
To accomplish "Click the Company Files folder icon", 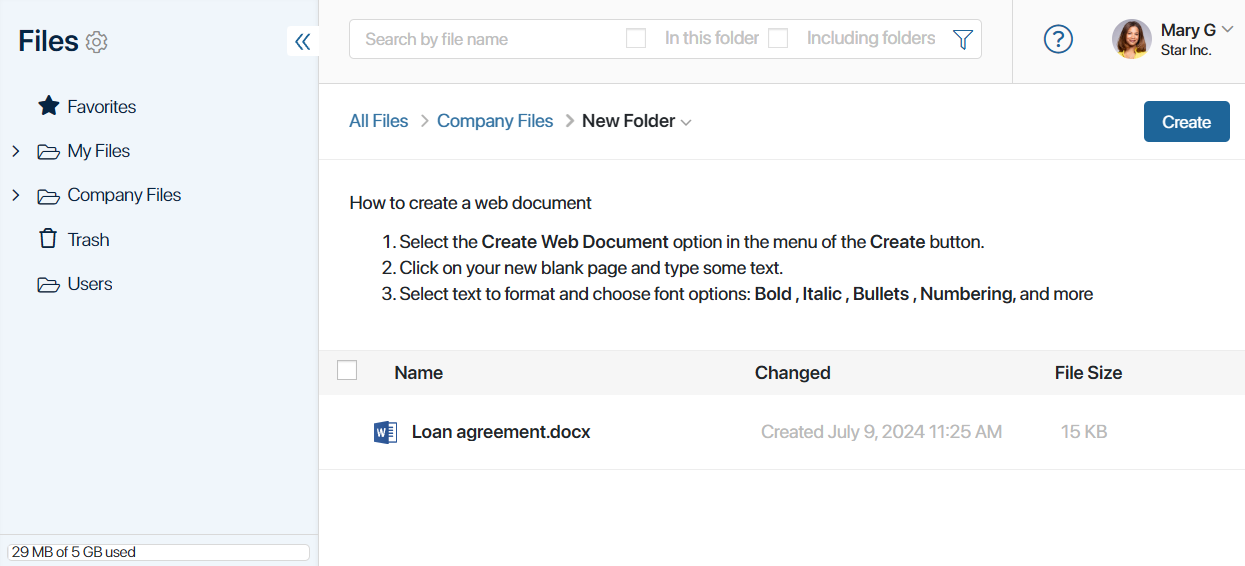I will tap(48, 196).
